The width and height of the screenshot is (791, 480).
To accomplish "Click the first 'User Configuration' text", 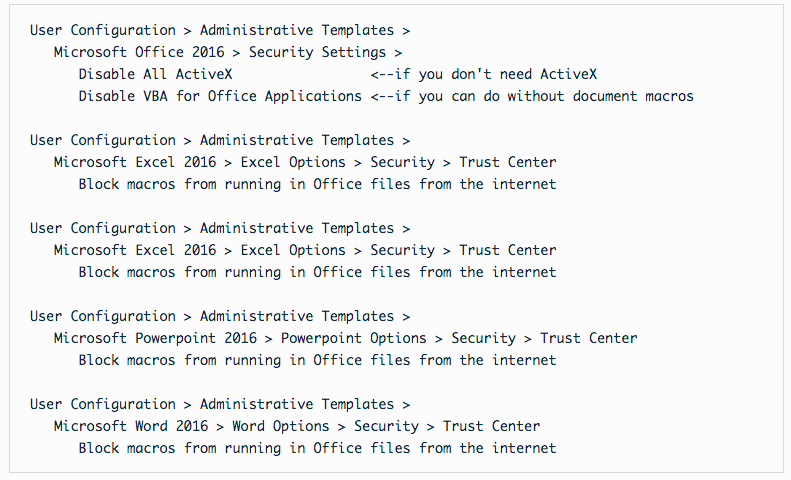I will [102, 30].
